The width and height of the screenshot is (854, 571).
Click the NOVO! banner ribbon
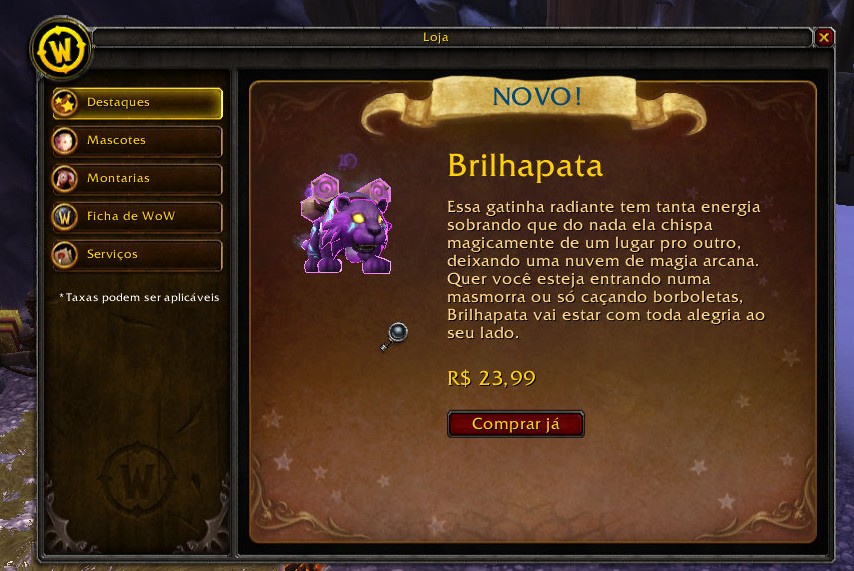click(536, 101)
